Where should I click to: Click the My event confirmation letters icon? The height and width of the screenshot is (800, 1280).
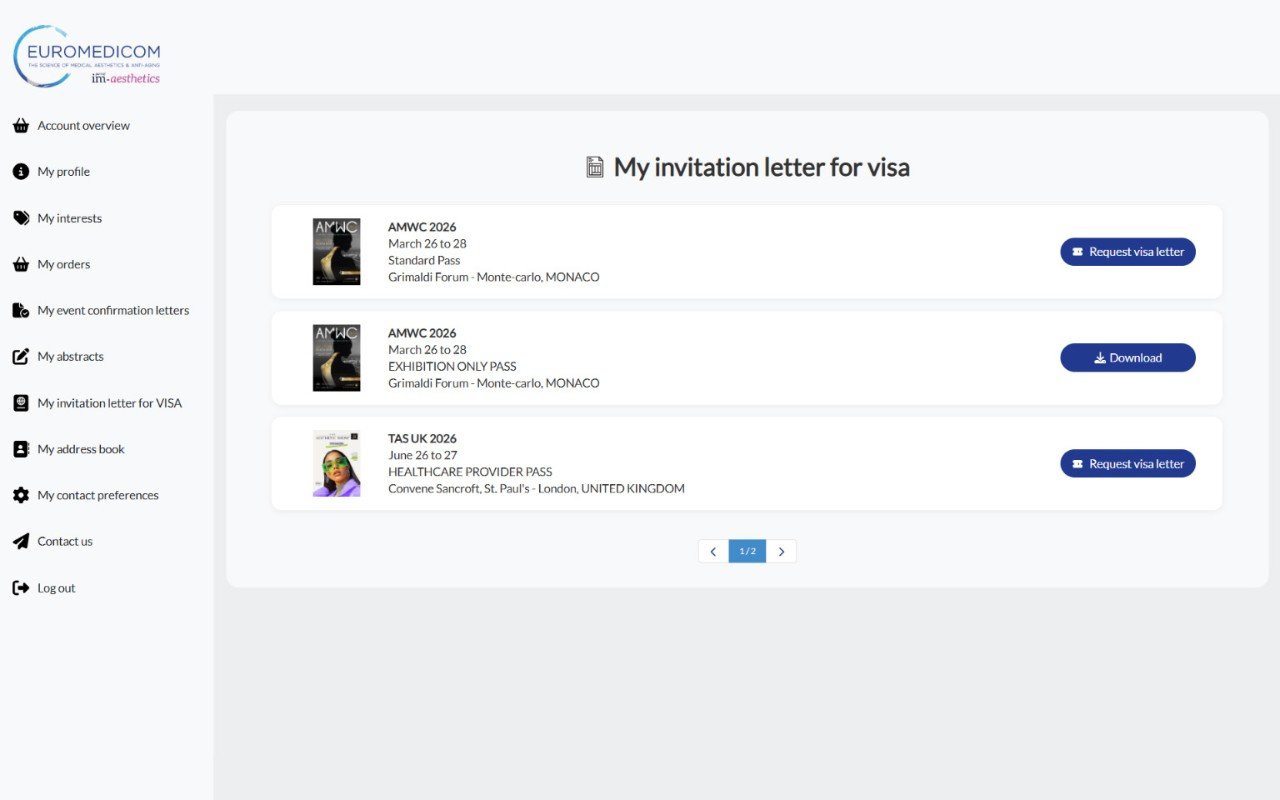click(x=20, y=311)
